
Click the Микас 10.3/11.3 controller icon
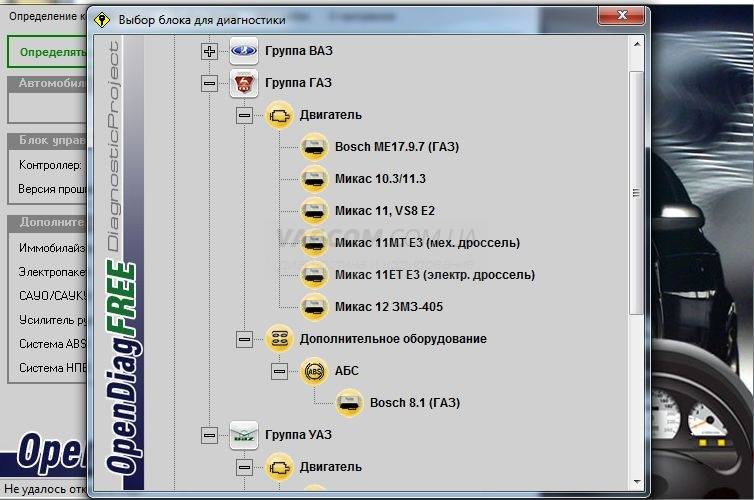pyautogui.click(x=314, y=179)
